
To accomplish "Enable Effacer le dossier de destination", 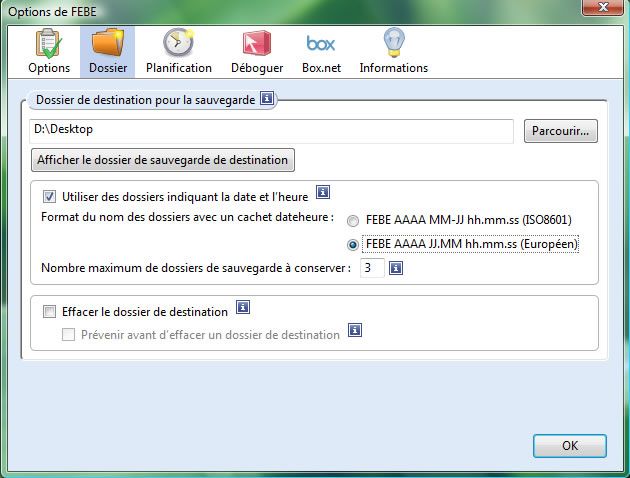I will 49,312.
